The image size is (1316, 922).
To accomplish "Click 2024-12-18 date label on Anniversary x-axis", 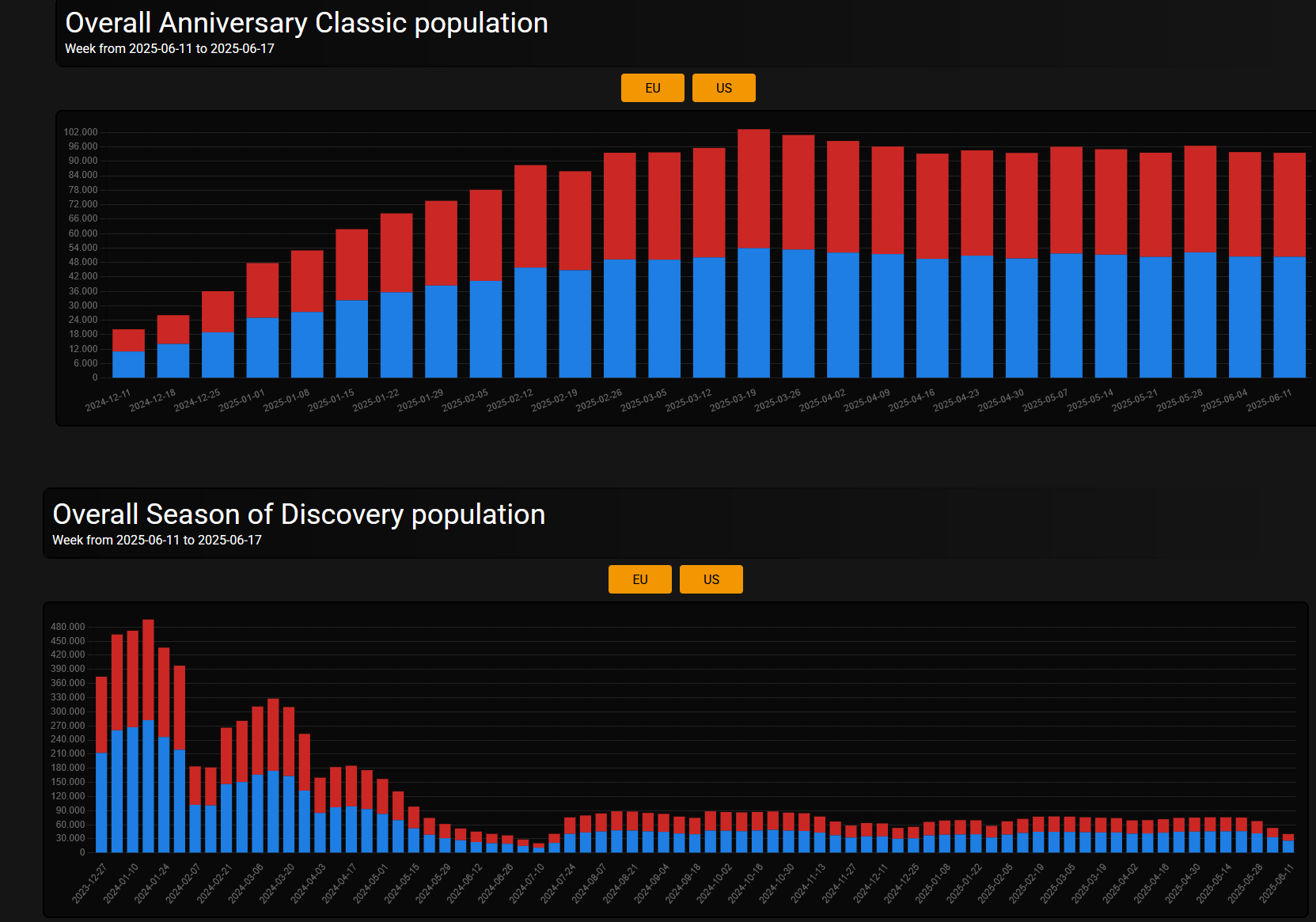I will 153,400.
